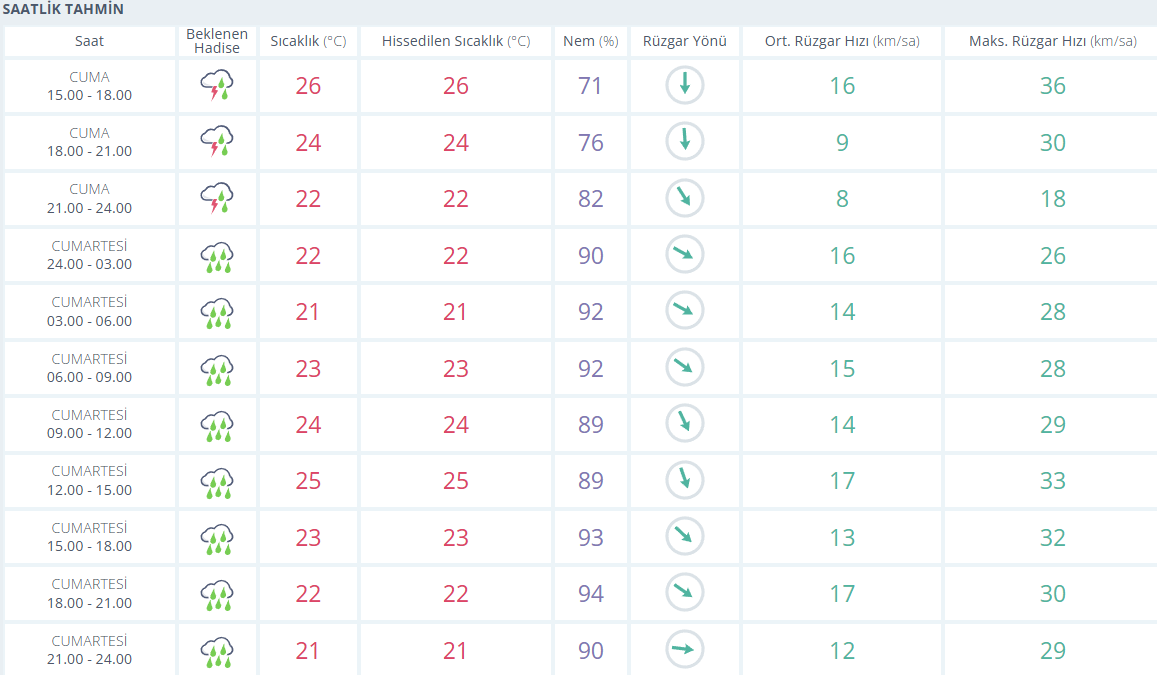Click the Saat column header

[x=89, y=41]
